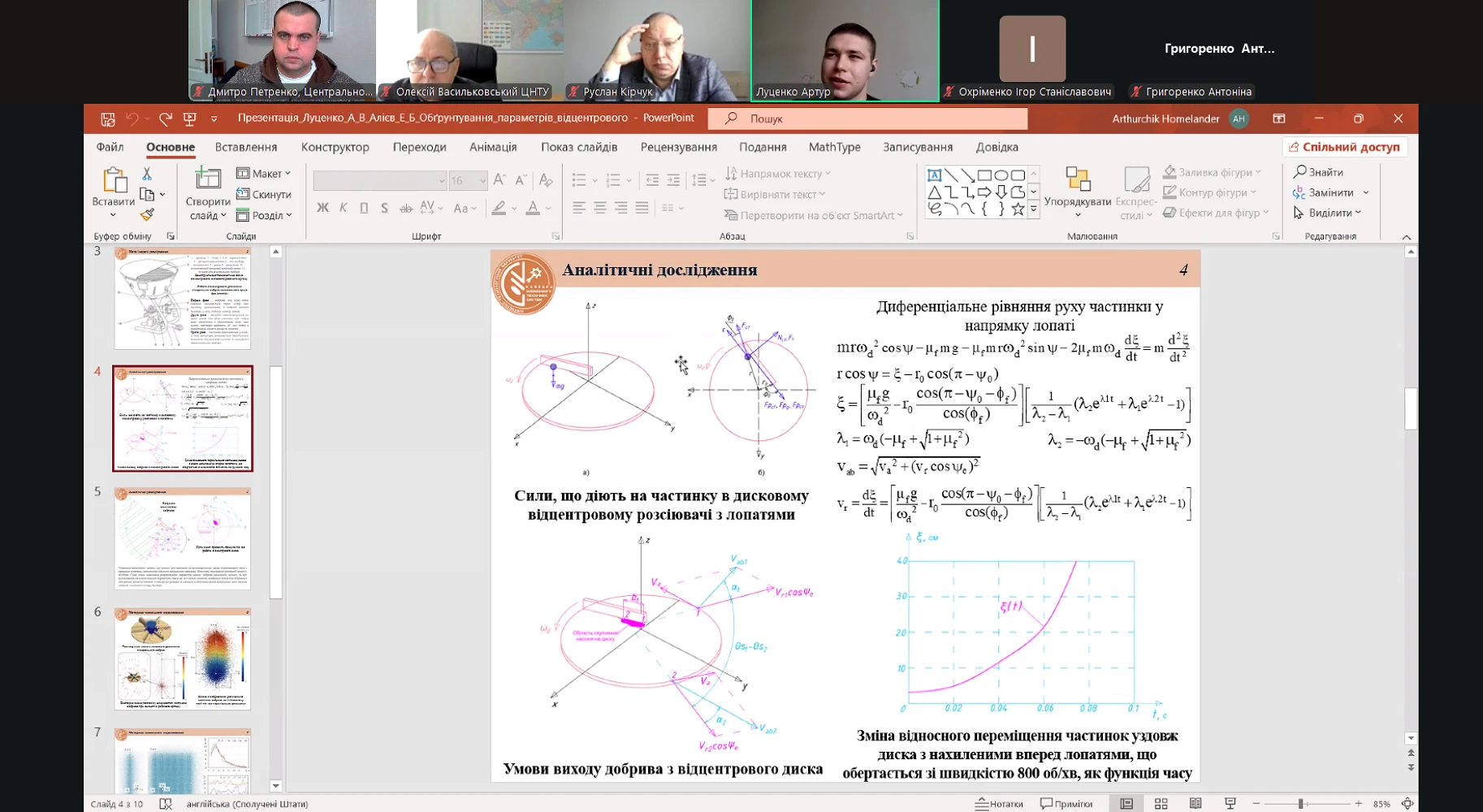This screenshot has height=812, width=1483.
Task: Click the Reset slide (Скинути) icon
Action: pos(243,194)
